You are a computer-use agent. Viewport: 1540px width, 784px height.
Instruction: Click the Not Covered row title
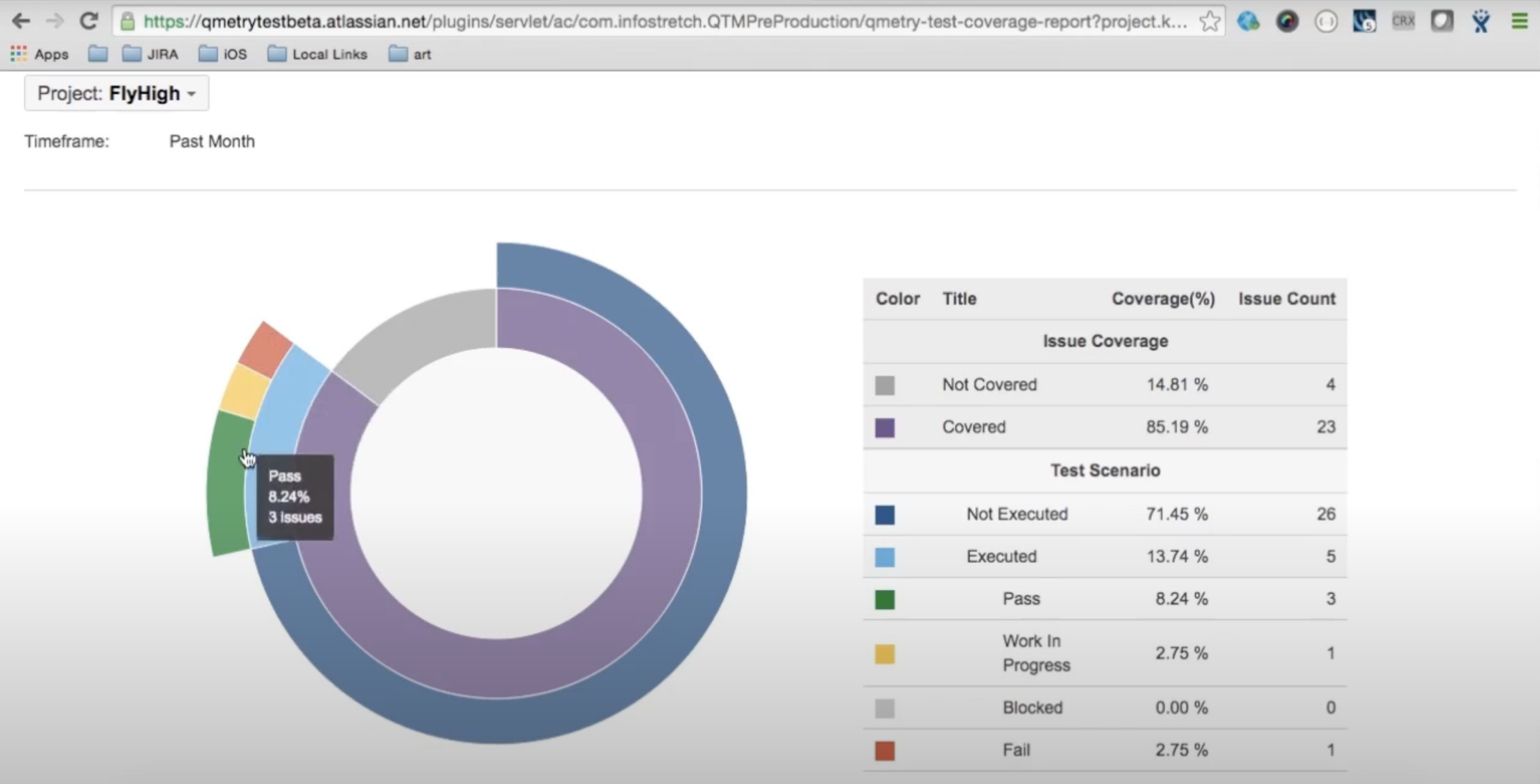point(990,385)
